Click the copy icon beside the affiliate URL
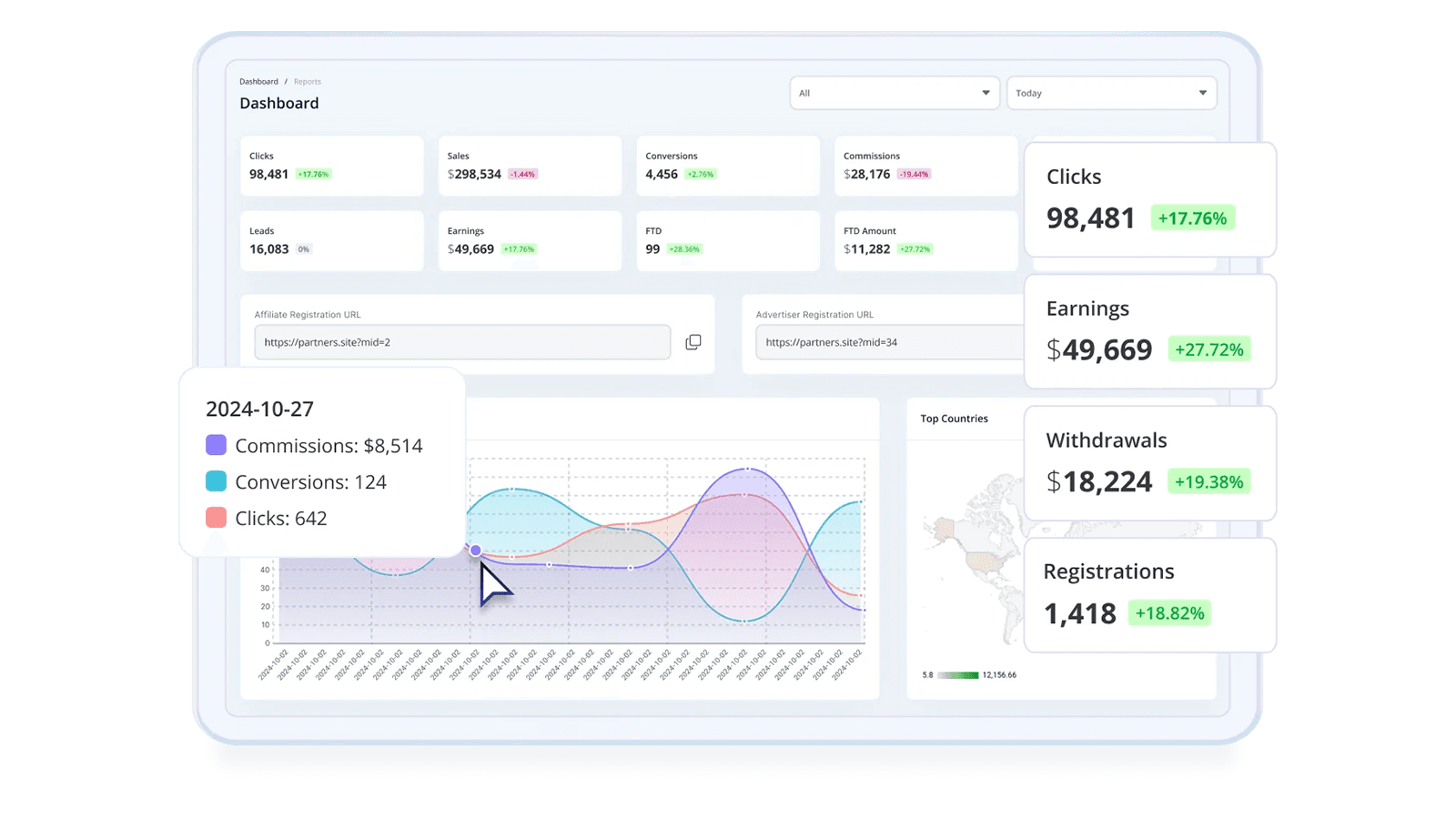 tap(693, 341)
